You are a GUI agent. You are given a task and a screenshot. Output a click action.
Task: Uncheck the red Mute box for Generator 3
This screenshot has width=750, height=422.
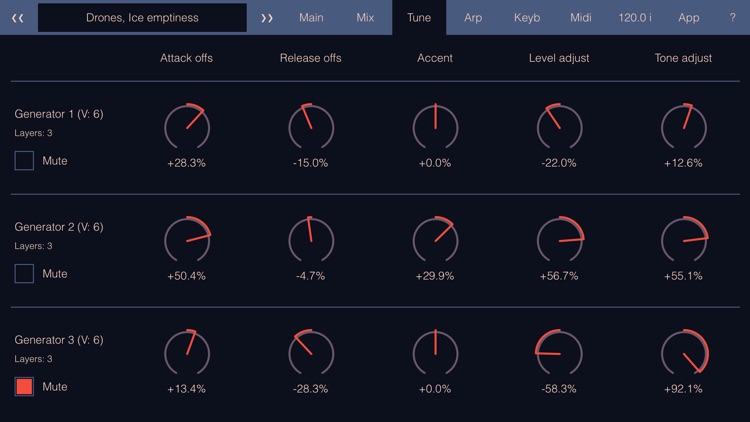(24, 387)
